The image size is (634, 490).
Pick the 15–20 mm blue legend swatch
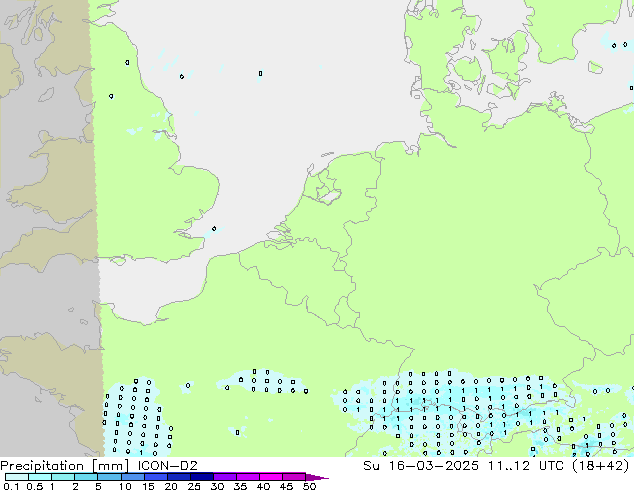[x=155, y=477]
